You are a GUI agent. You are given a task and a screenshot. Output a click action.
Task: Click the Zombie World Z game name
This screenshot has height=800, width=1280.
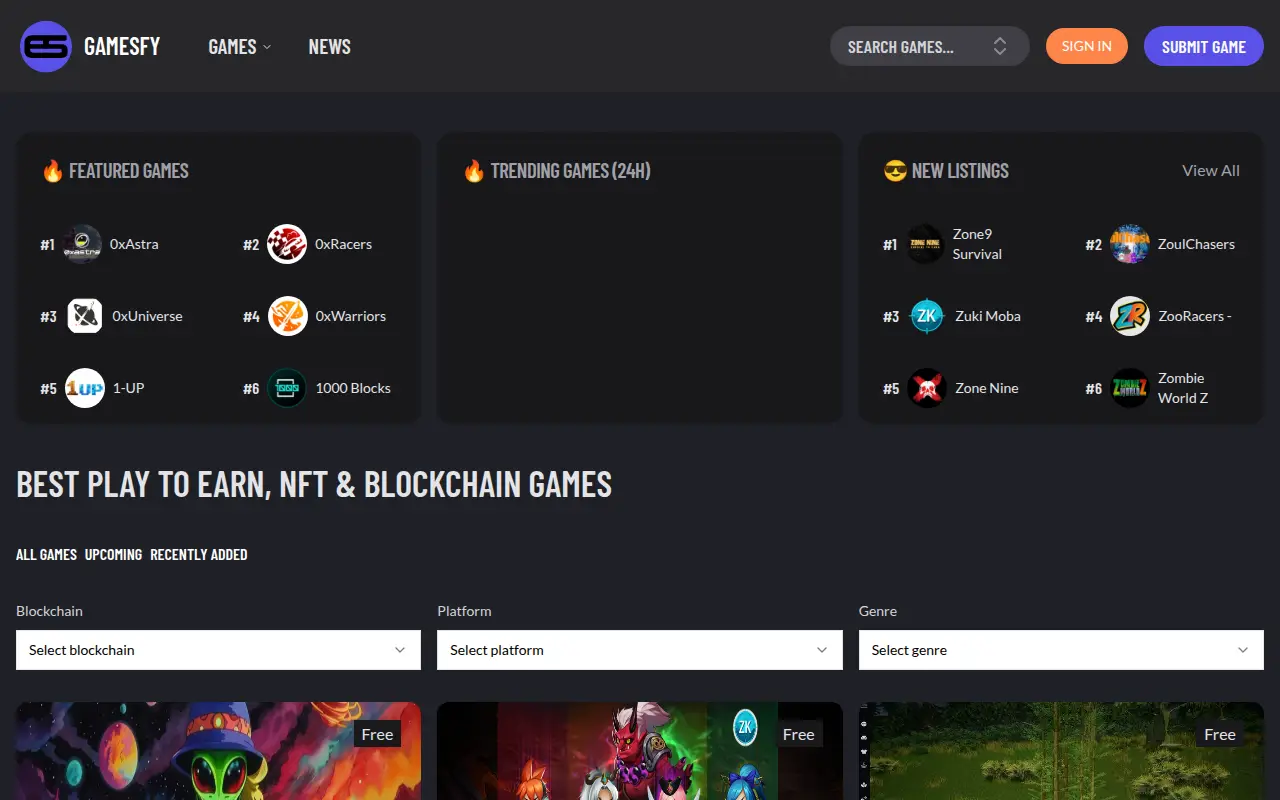point(1183,388)
